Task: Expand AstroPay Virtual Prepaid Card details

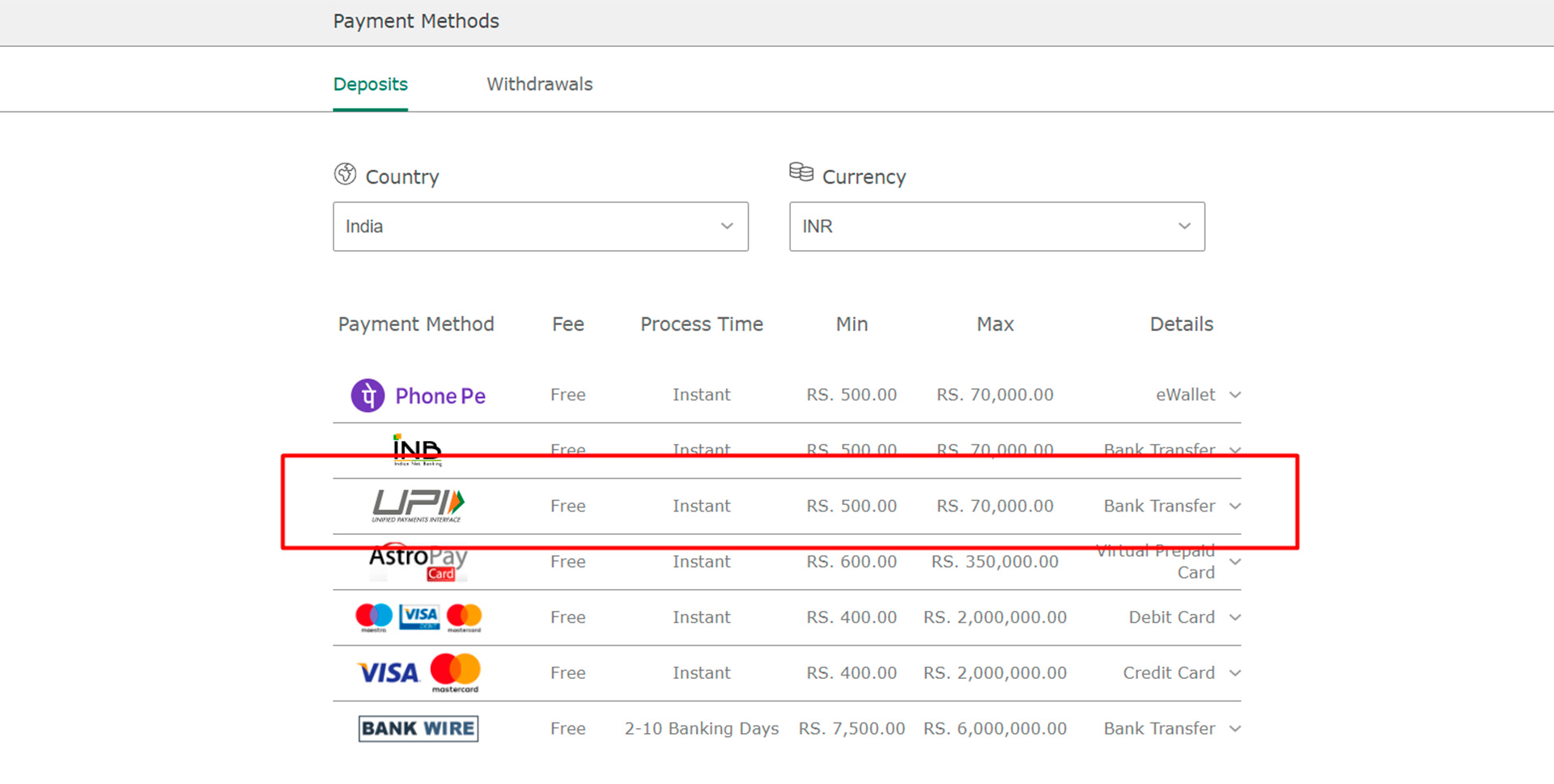Action: (1234, 562)
